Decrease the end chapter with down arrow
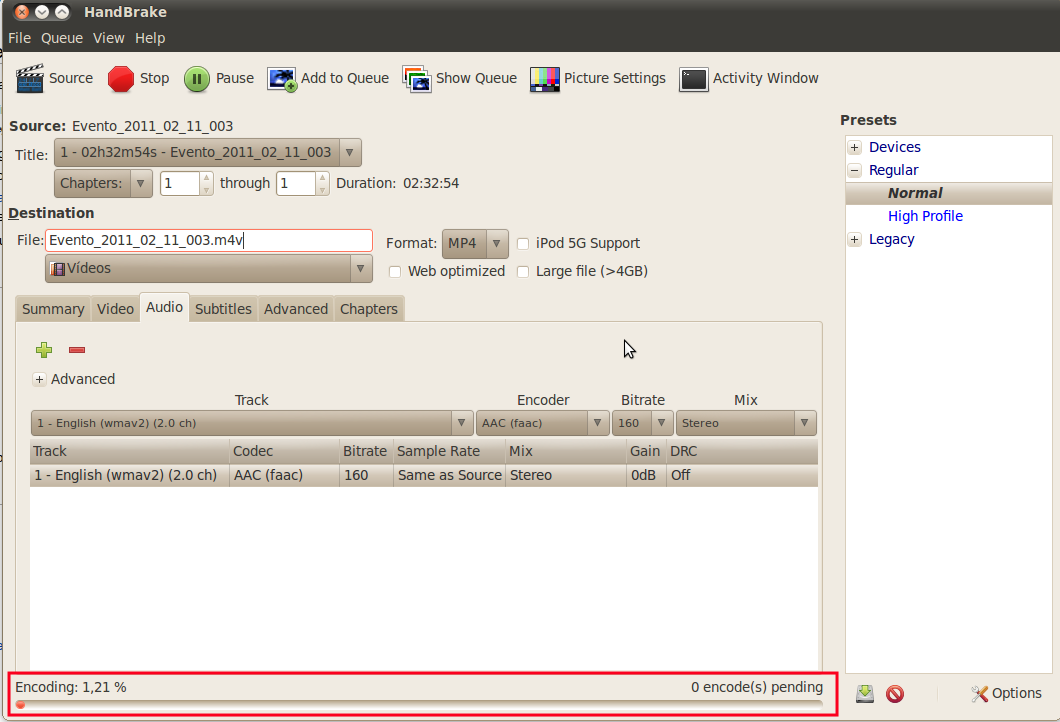Screen dimensions: 1060x722 (x=322, y=189)
